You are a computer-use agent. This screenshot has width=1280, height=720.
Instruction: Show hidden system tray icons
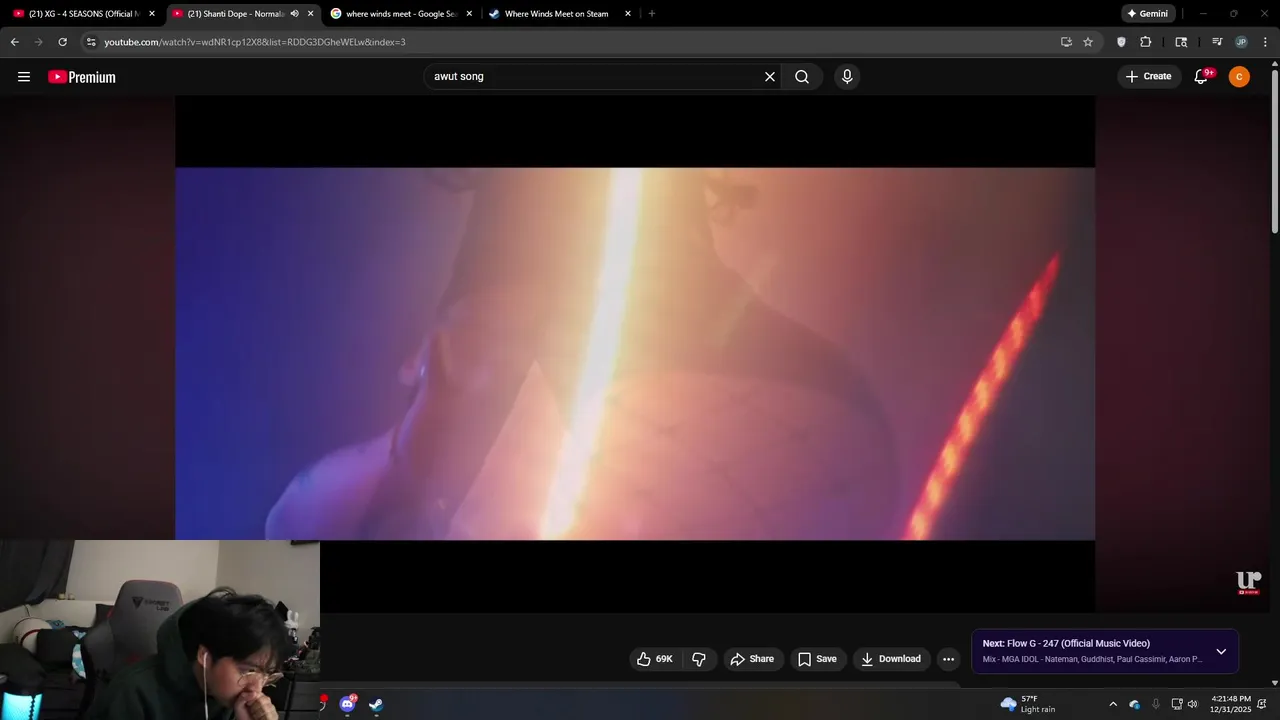coord(1113,704)
